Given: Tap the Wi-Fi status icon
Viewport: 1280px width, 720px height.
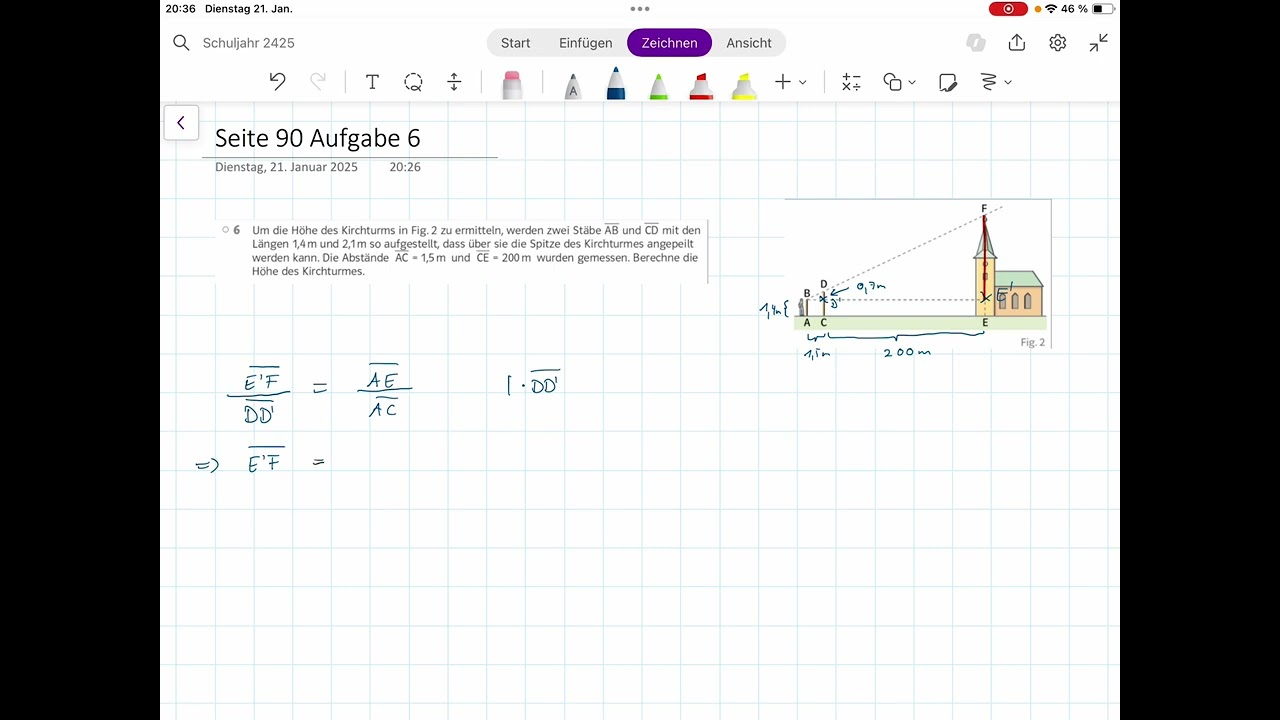Looking at the screenshot, I should pos(1051,9).
